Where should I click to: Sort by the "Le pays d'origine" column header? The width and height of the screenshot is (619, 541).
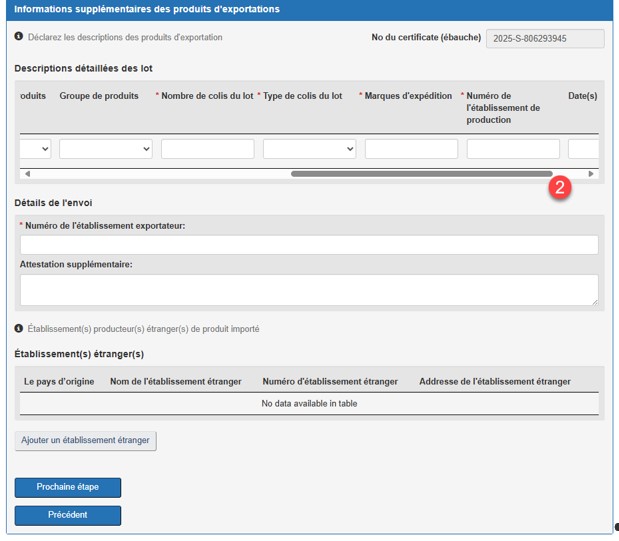tap(59, 381)
